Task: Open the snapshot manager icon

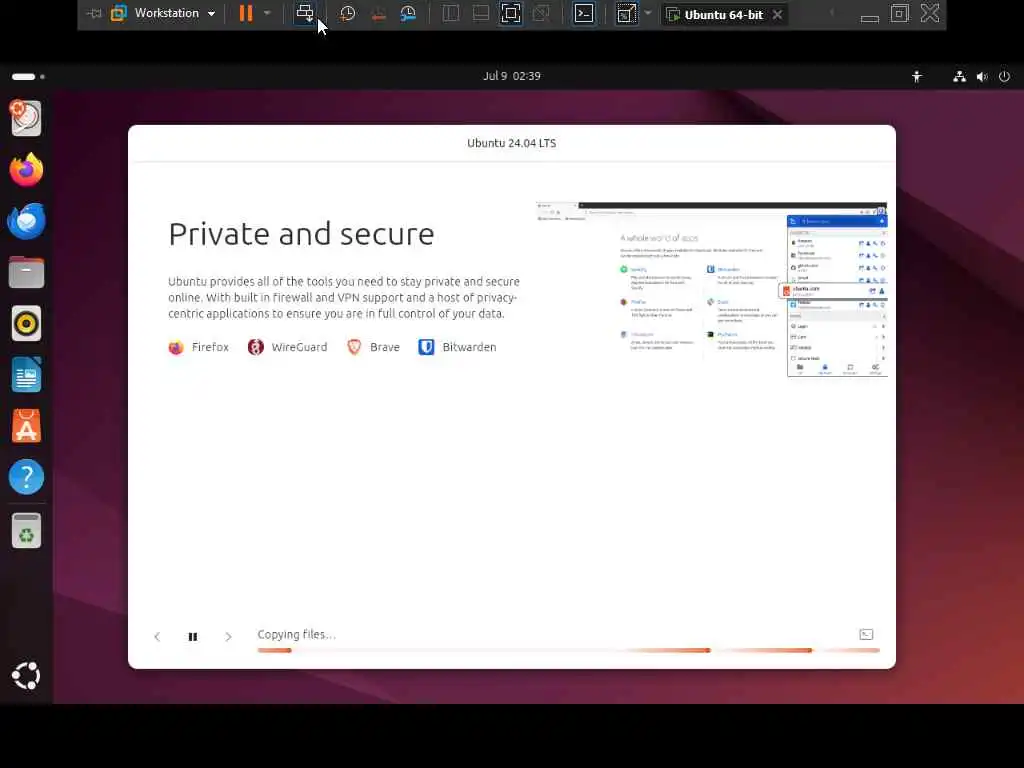Action: tap(408, 13)
